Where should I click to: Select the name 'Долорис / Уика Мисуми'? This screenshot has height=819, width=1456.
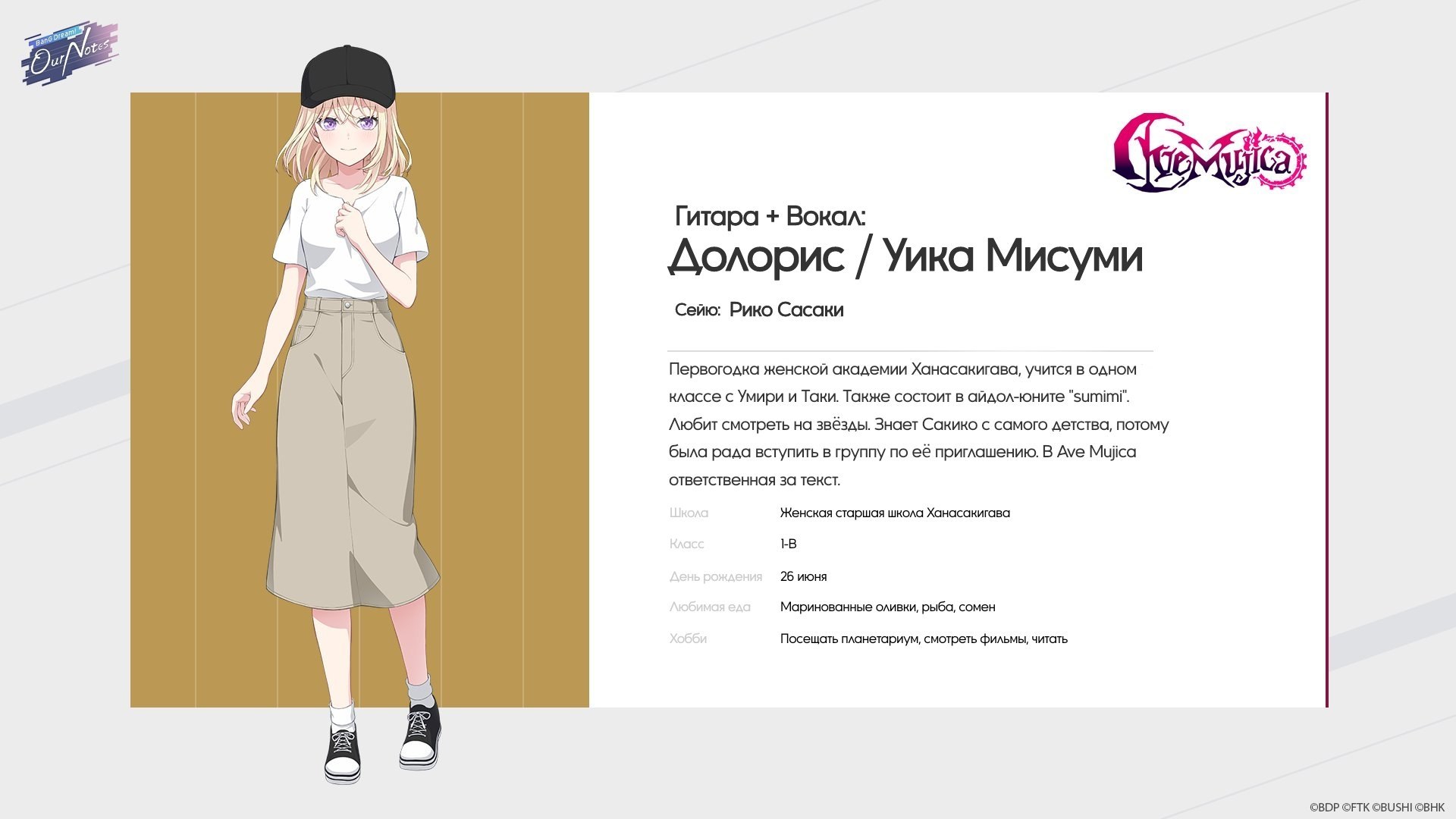905,256
